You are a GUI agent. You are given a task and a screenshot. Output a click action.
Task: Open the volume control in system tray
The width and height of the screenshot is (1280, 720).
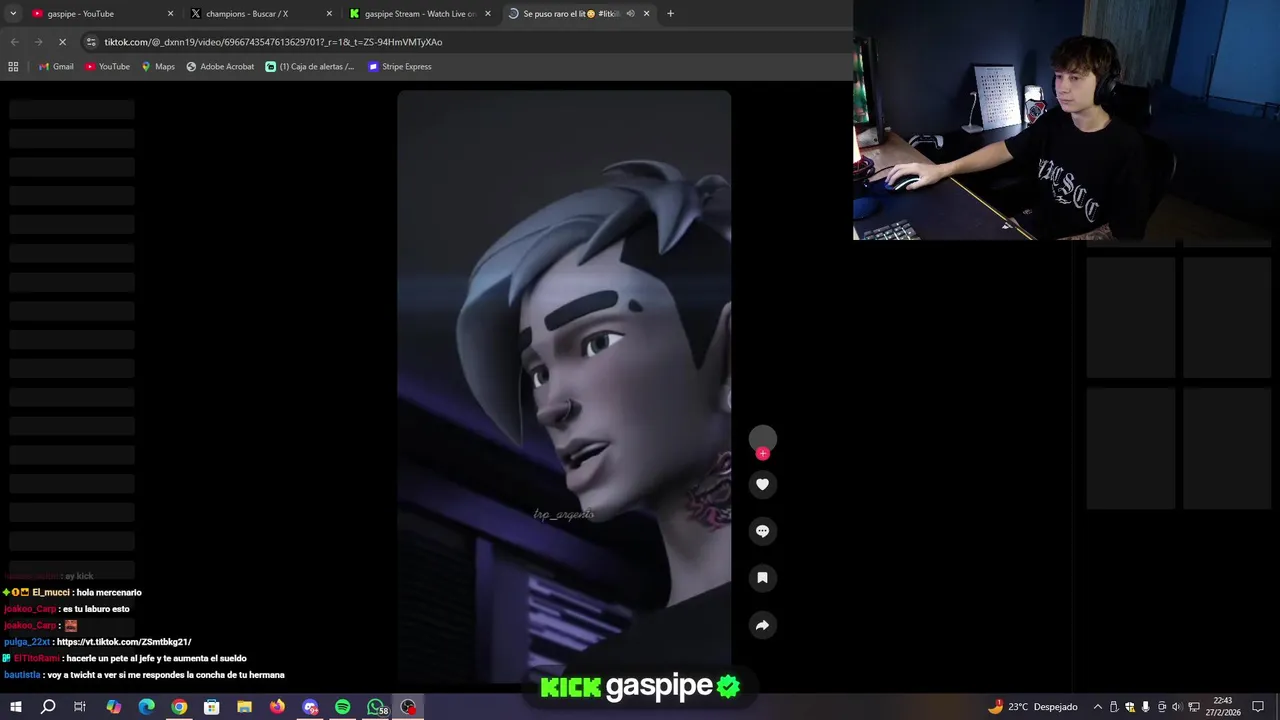(1177, 707)
